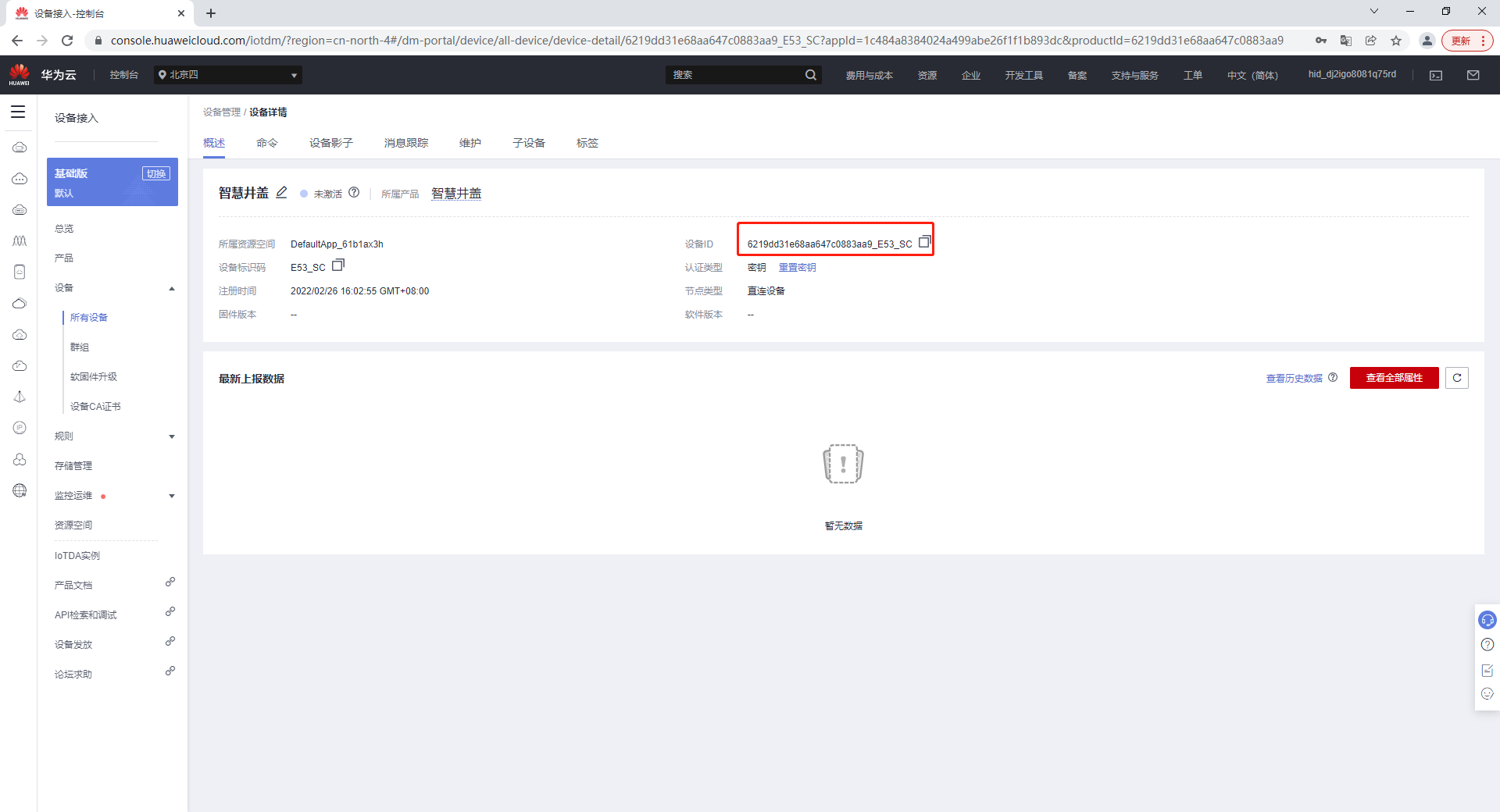Open the browser tab search chevron
The width and height of the screenshot is (1500, 812).
1374,12
